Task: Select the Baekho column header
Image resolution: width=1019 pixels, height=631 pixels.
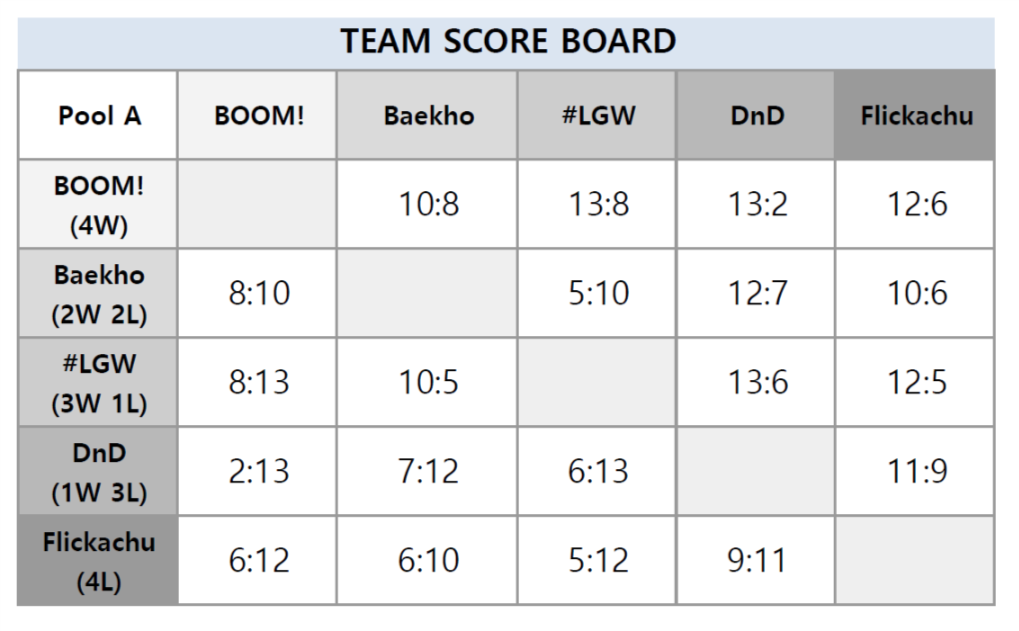Action: click(427, 115)
